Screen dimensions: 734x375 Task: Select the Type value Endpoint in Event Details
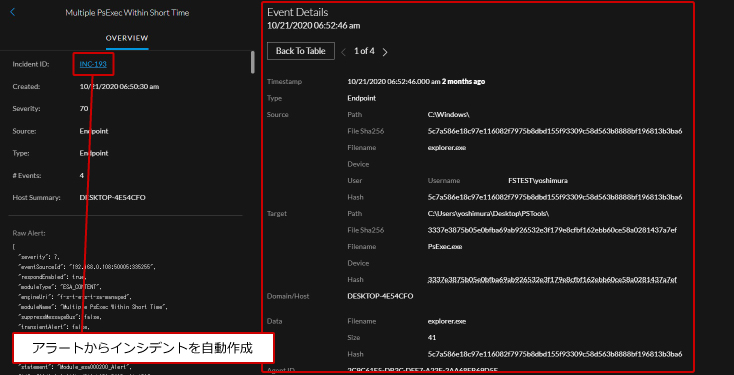361,98
